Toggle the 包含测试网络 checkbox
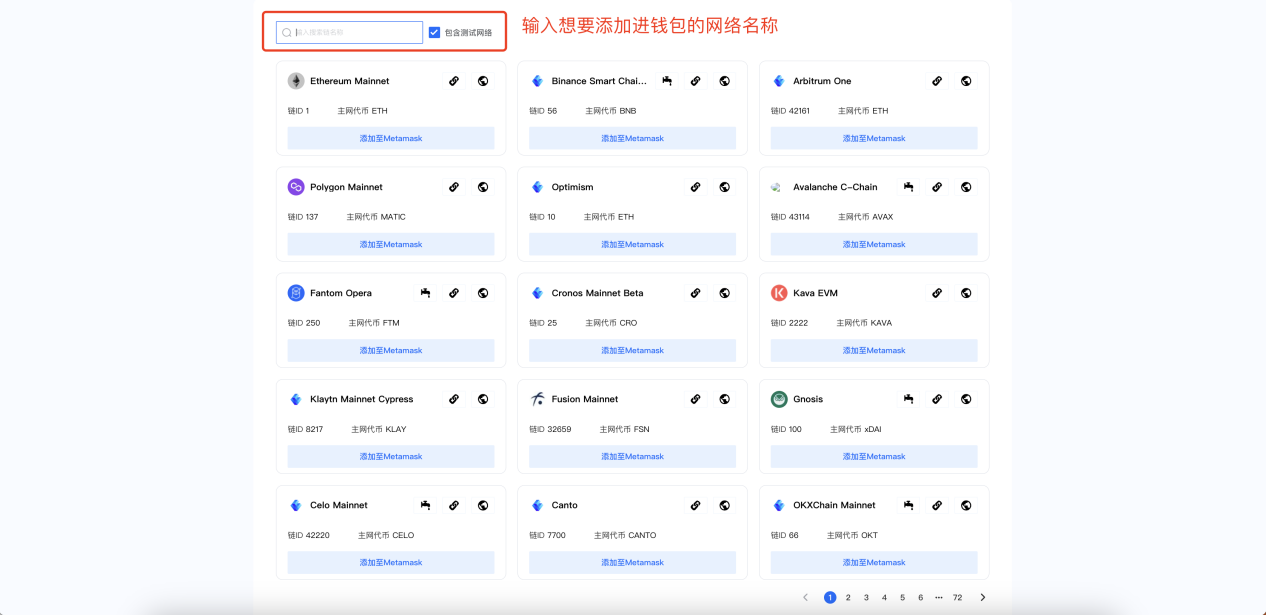This screenshot has height=615, width=1266. pyautogui.click(x=434, y=33)
